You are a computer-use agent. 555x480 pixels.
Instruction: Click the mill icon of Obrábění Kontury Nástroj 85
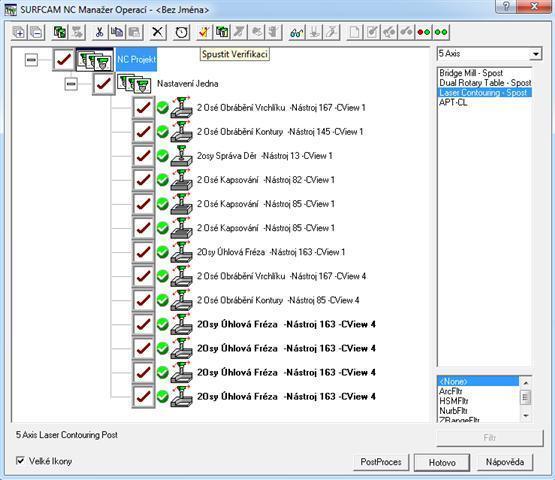181,300
